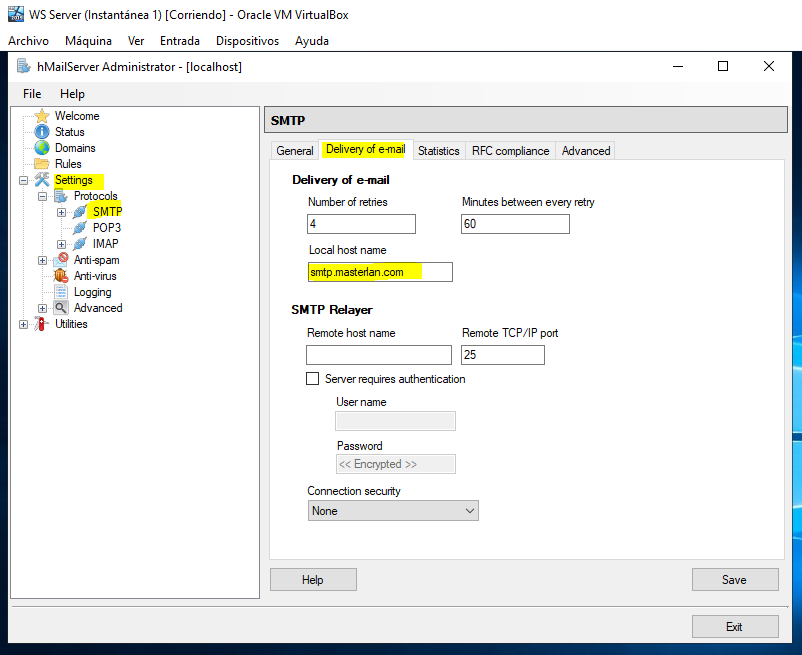Screen dimensions: 802x655
Task: Click the Help button below settings
Action: pyautogui.click(x=313, y=580)
